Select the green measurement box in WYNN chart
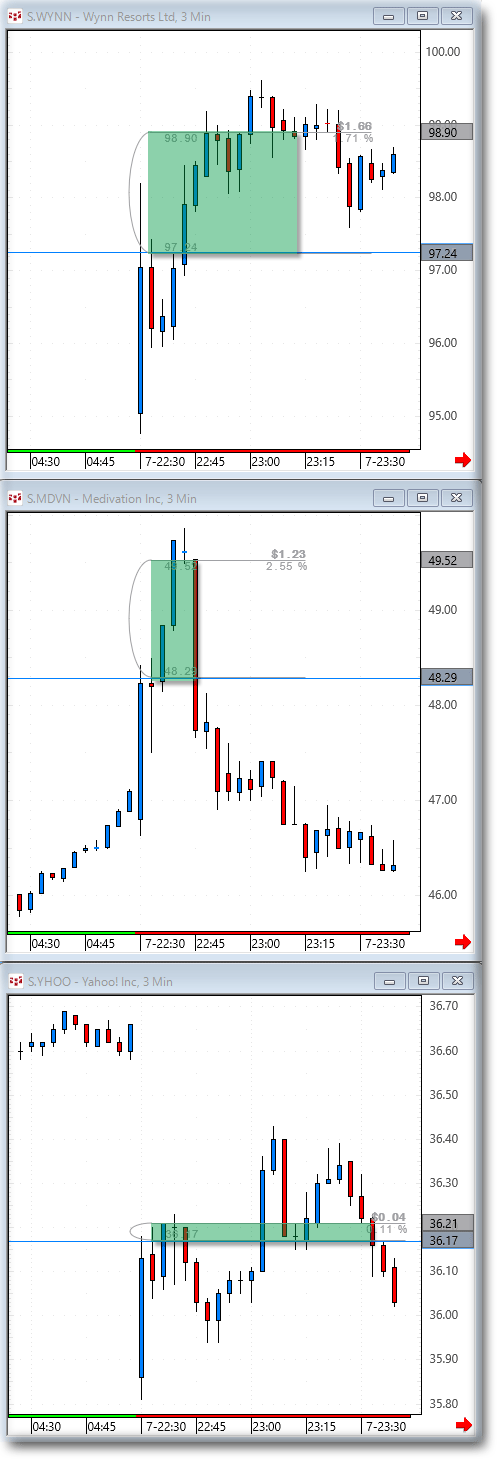499x1459 pixels. click(x=223, y=192)
